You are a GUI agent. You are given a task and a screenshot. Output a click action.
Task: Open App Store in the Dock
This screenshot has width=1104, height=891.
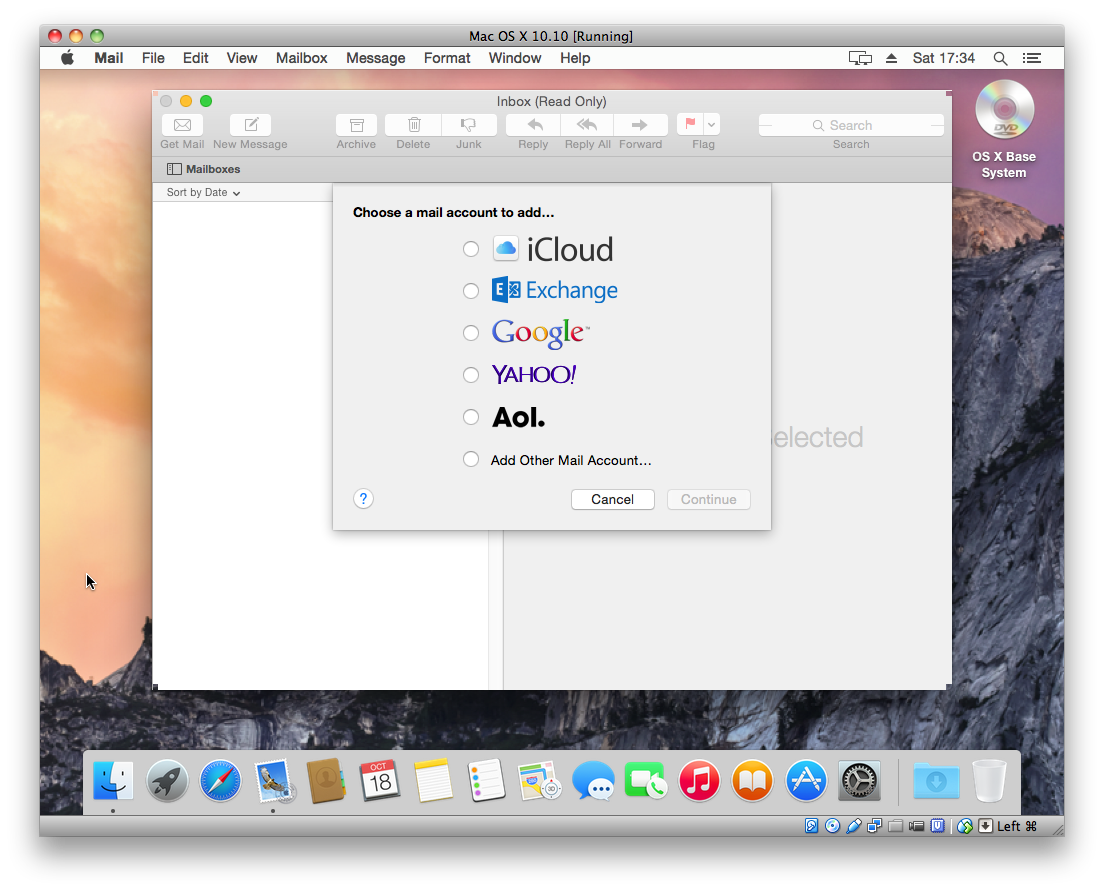[x=805, y=780]
